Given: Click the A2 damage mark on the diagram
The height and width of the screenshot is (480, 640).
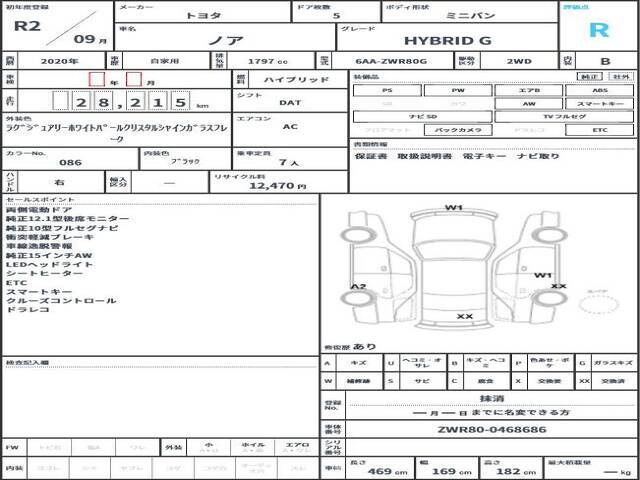Looking at the screenshot, I should [358, 285].
